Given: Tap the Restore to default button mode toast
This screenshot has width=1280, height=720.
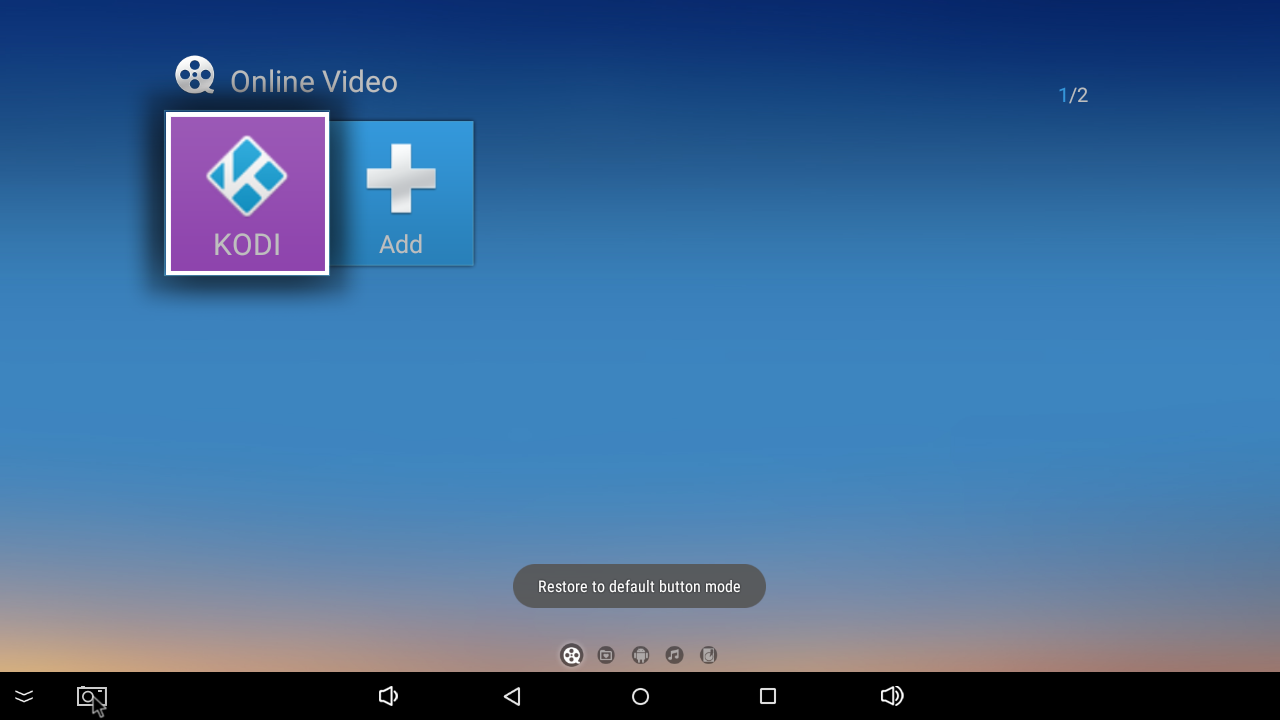Looking at the screenshot, I should click(639, 586).
